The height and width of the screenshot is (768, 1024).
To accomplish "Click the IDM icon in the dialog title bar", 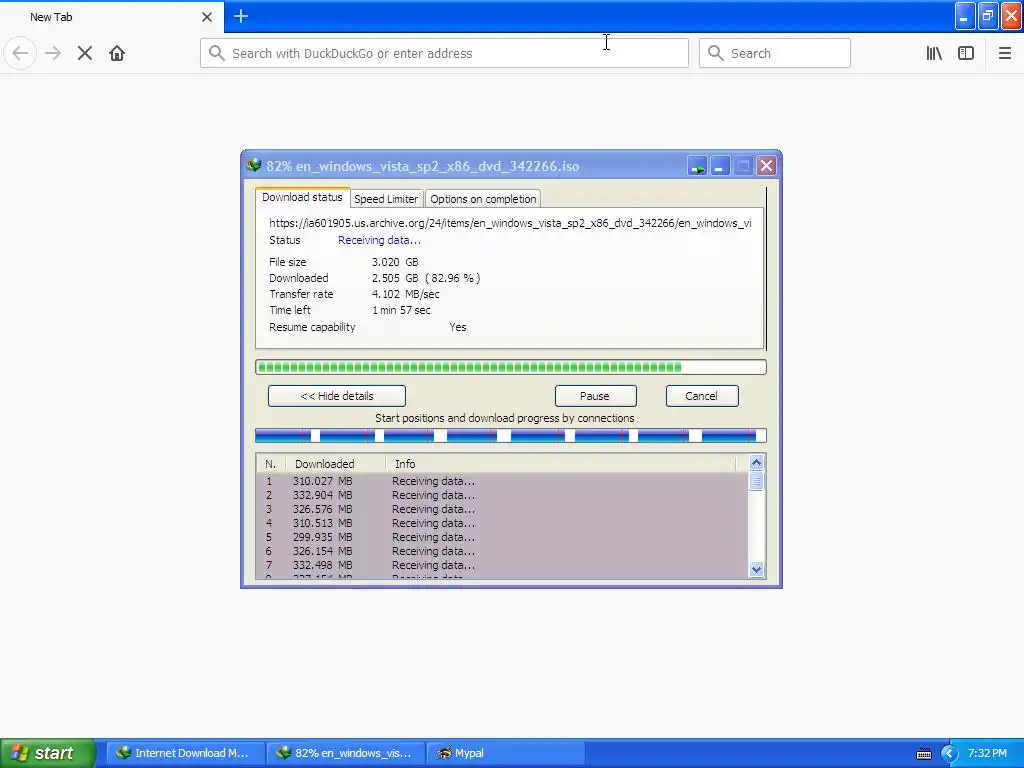I will tap(254, 165).
